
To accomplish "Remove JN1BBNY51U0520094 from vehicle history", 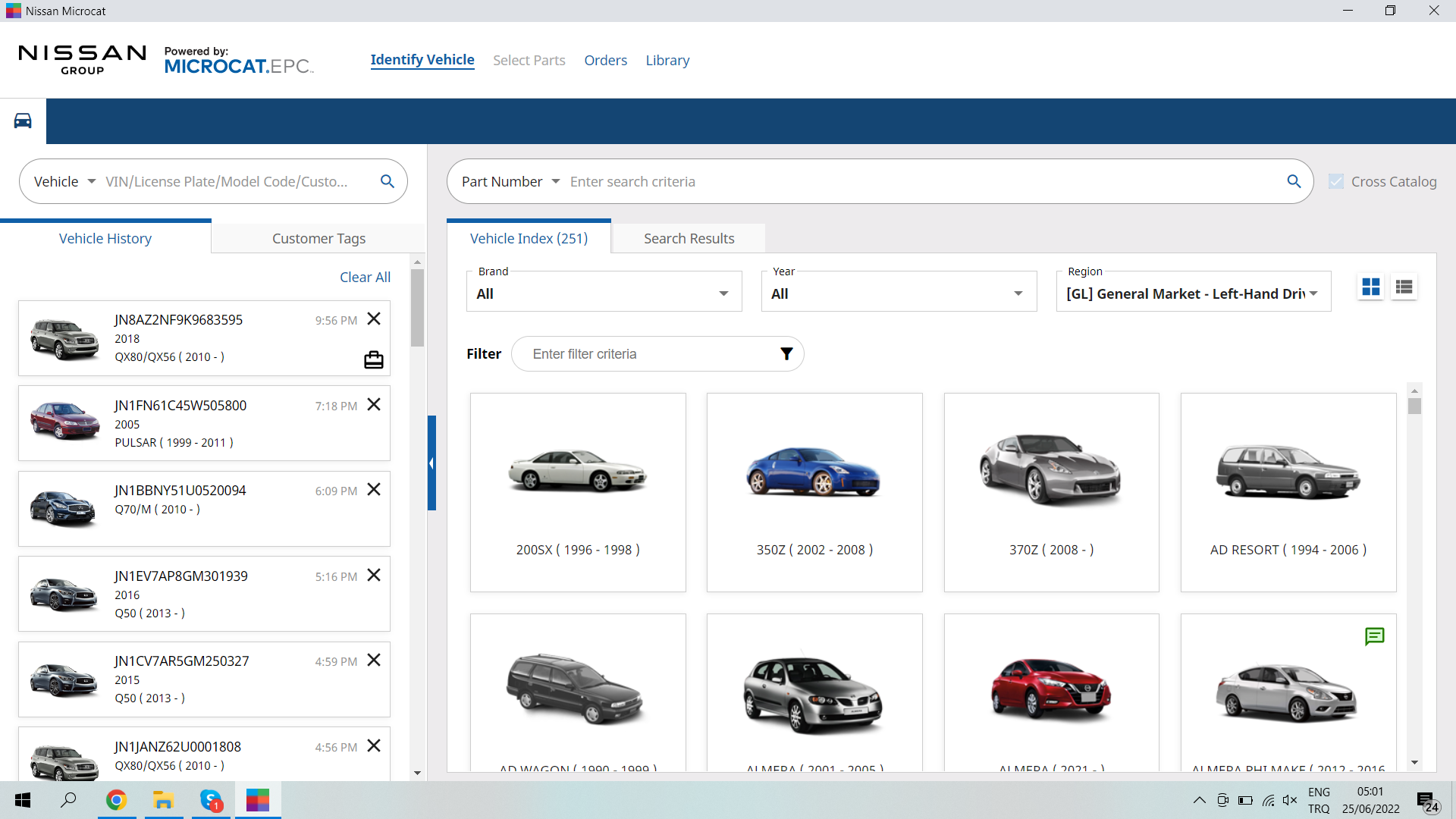I will pyautogui.click(x=374, y=490).
